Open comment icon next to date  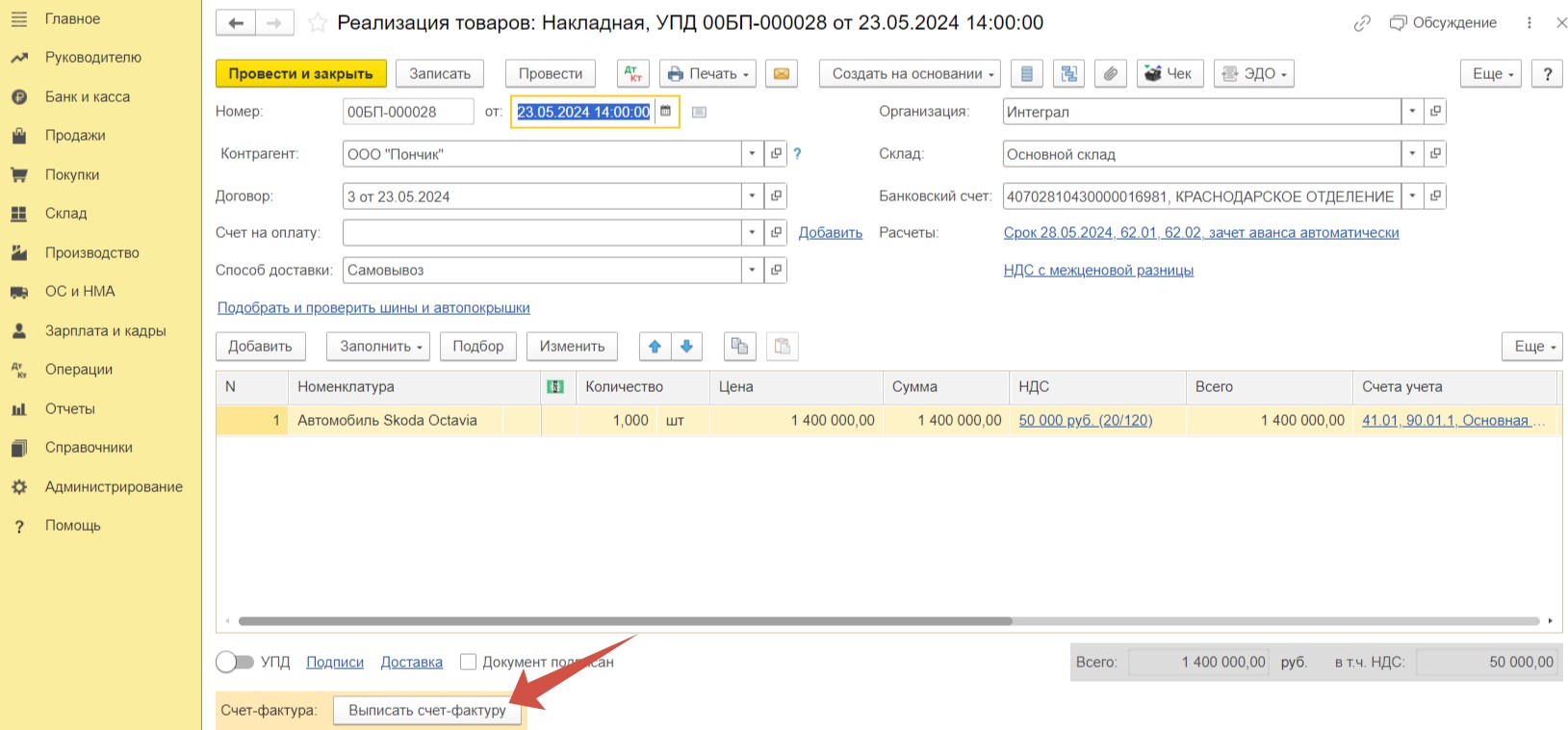(x=700, y=113)
